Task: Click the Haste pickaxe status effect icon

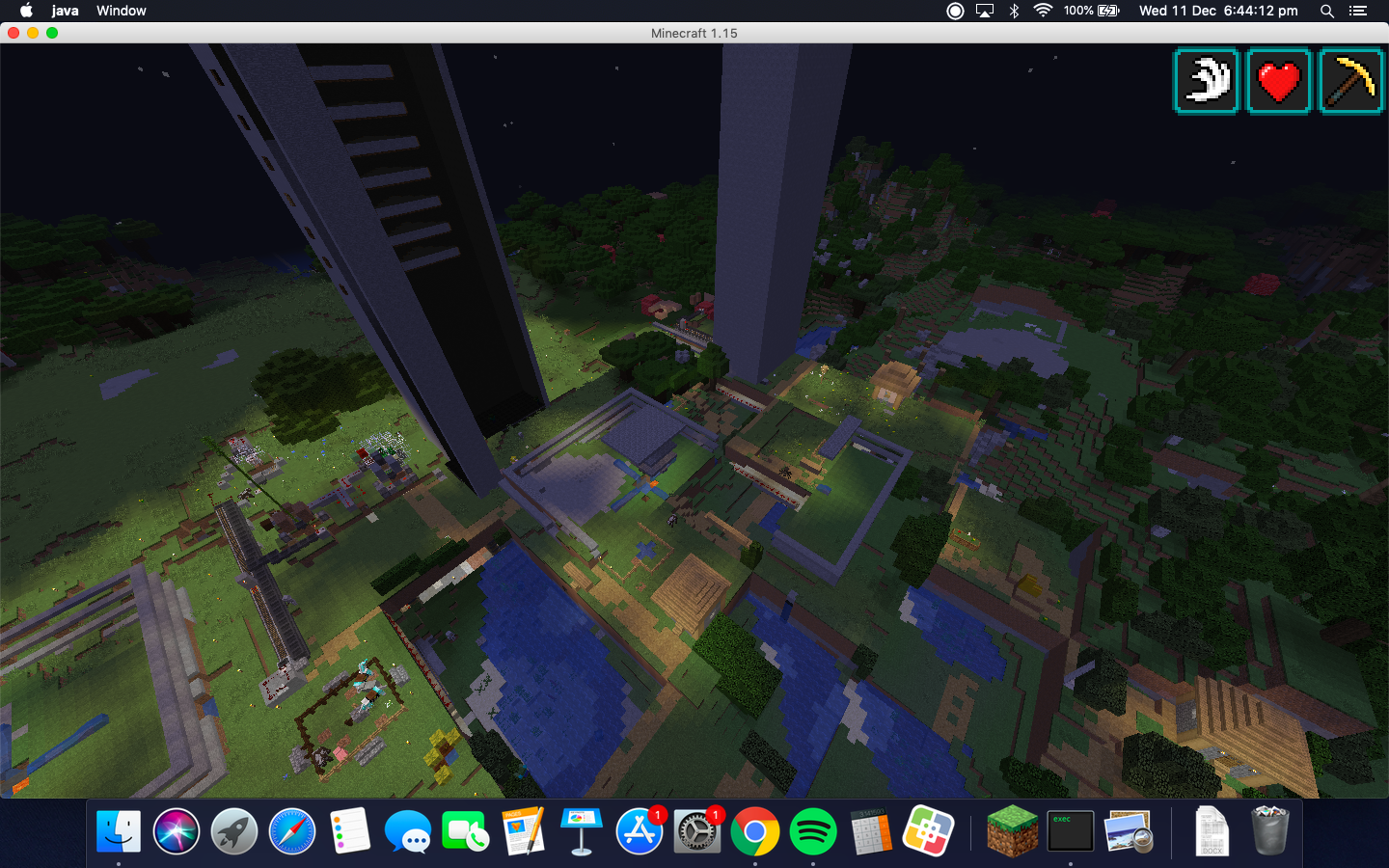Action: pyautogui.click(x=1351, y=81)
